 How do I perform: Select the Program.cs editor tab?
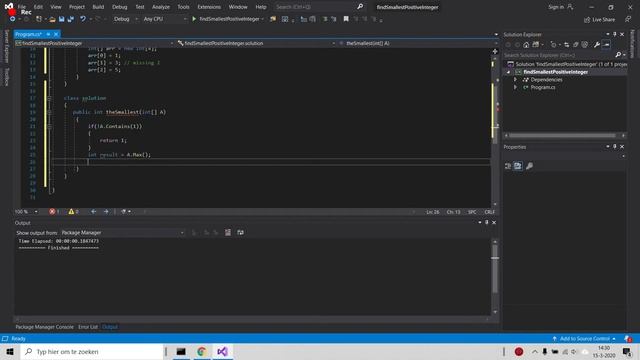[29, 34]
